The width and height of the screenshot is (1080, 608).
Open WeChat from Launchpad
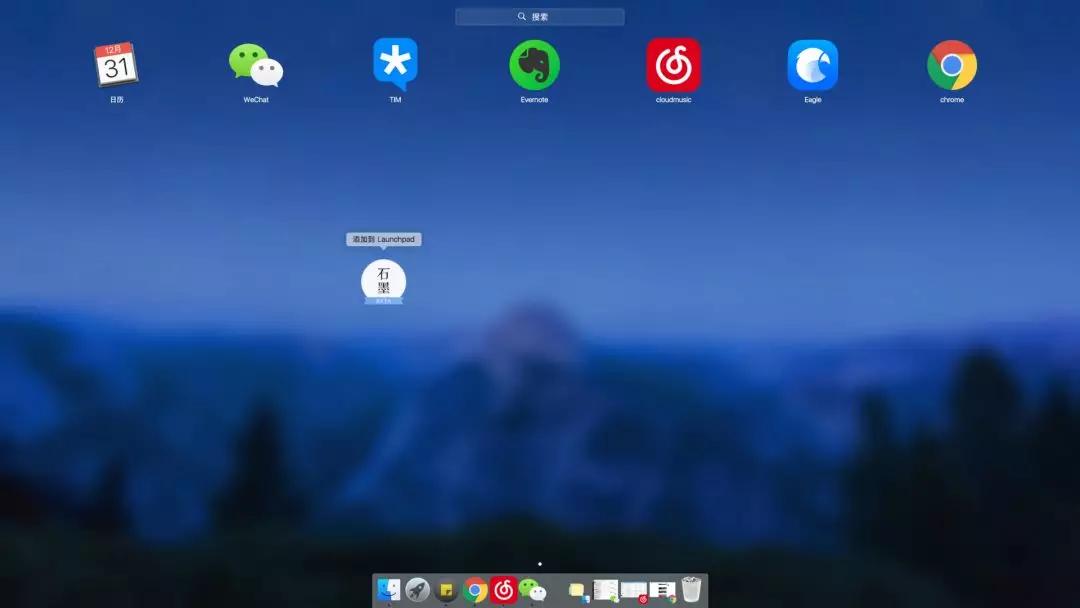pyautogui.click(x=254, y=62)
